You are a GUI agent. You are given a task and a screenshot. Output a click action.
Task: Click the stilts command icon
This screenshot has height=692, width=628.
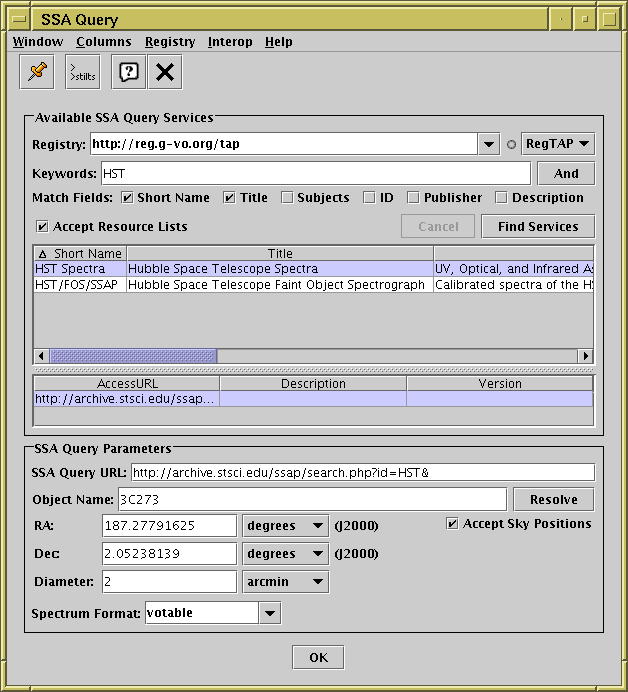point(83,72)
